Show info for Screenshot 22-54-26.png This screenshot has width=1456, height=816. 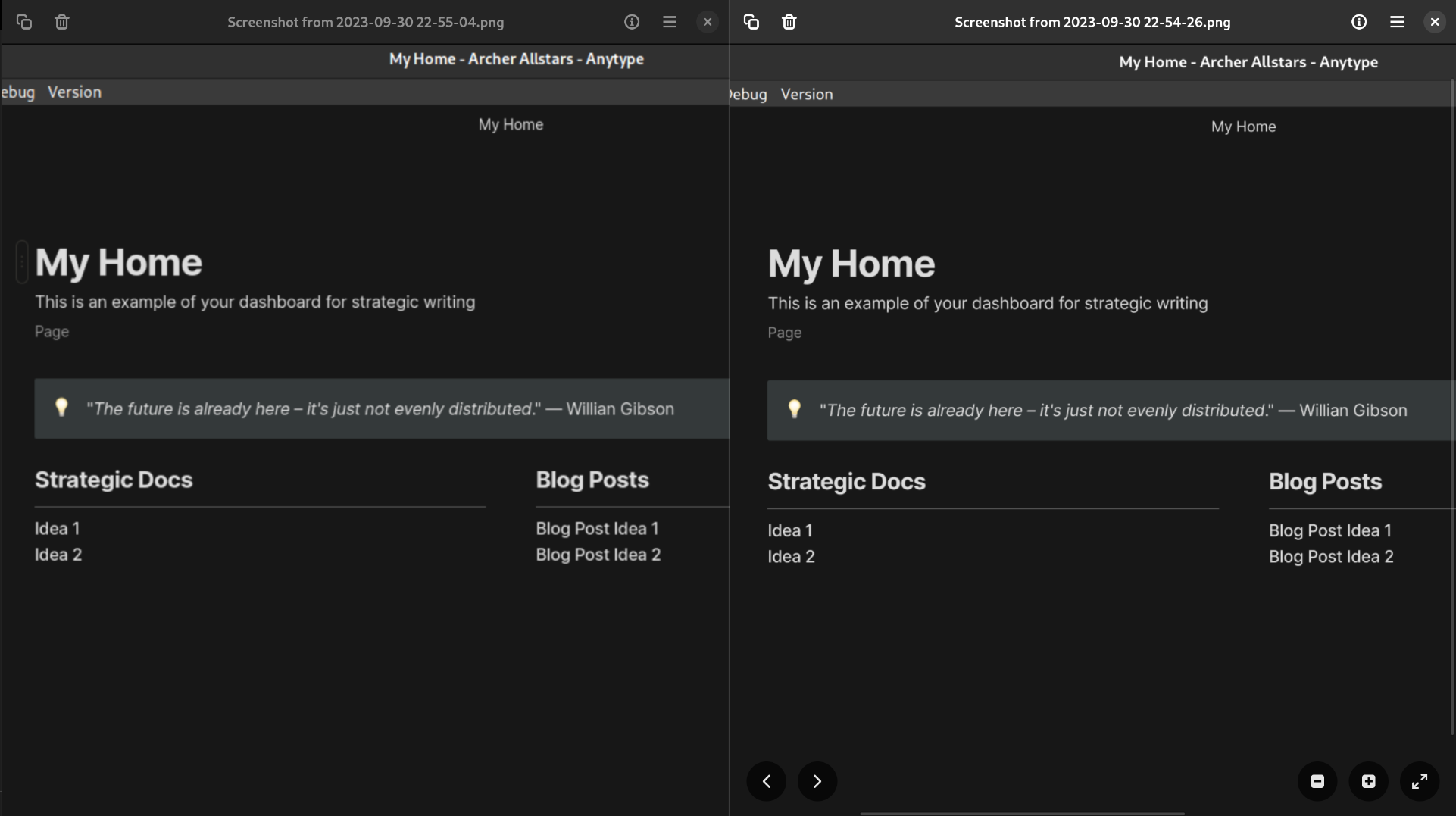click(1358, 22)
